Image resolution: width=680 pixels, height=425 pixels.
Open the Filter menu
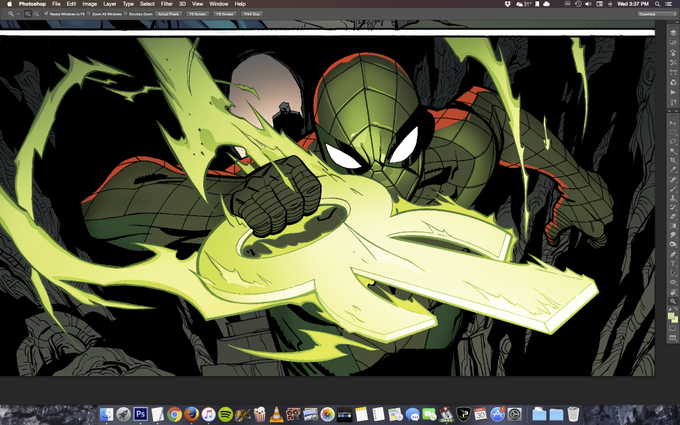tap(167, 4)
